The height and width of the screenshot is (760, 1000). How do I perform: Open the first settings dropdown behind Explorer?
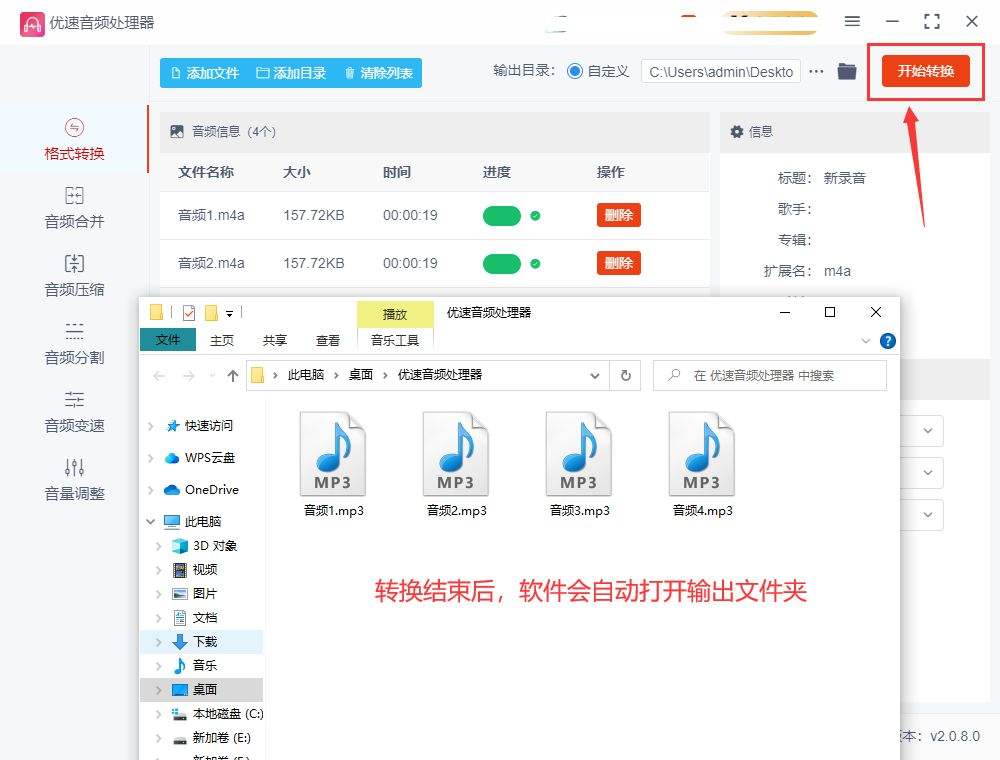point(928,430)
